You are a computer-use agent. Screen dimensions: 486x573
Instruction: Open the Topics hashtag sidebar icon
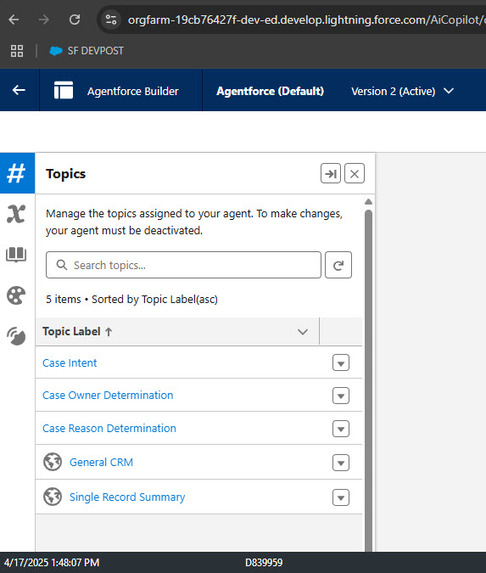coord(17,173)
